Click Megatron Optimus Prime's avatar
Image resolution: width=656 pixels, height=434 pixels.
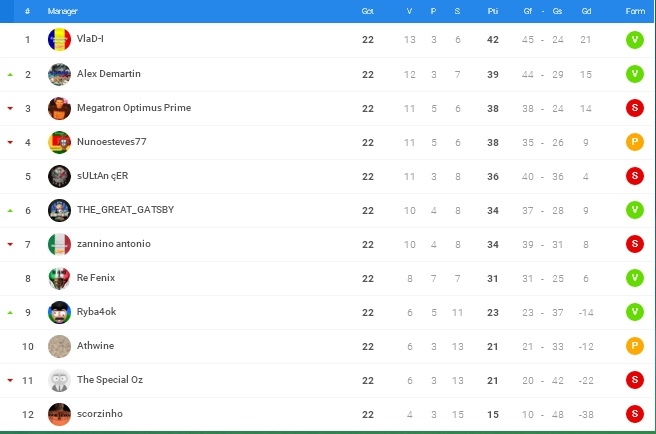click(59, 108)
